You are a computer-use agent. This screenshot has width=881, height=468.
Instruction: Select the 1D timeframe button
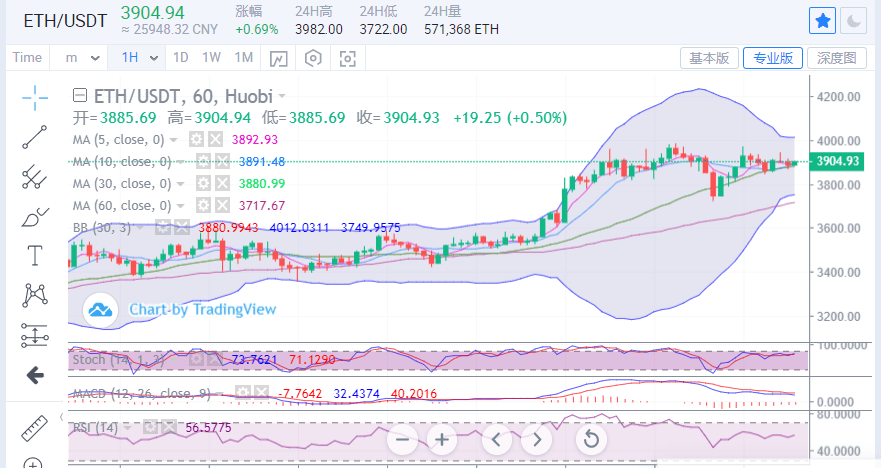point(181,58)
